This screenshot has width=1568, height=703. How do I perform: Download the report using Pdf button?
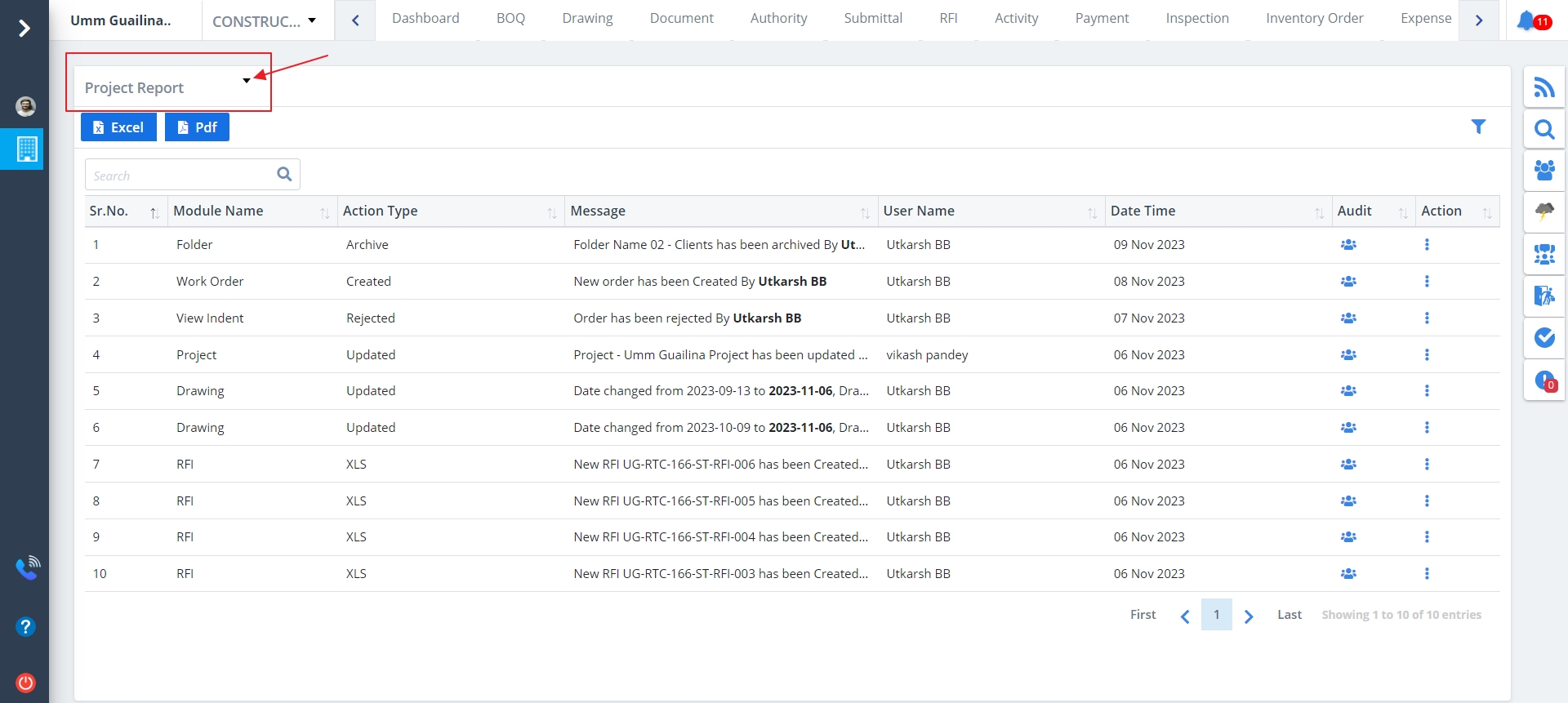coord(197,127)
